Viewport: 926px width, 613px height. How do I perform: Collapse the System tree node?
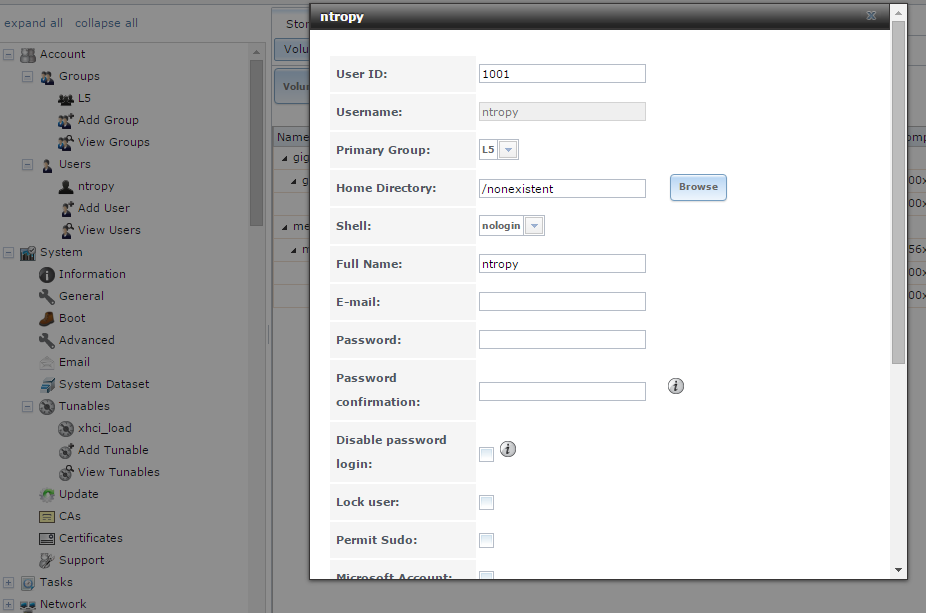[8, 253]
